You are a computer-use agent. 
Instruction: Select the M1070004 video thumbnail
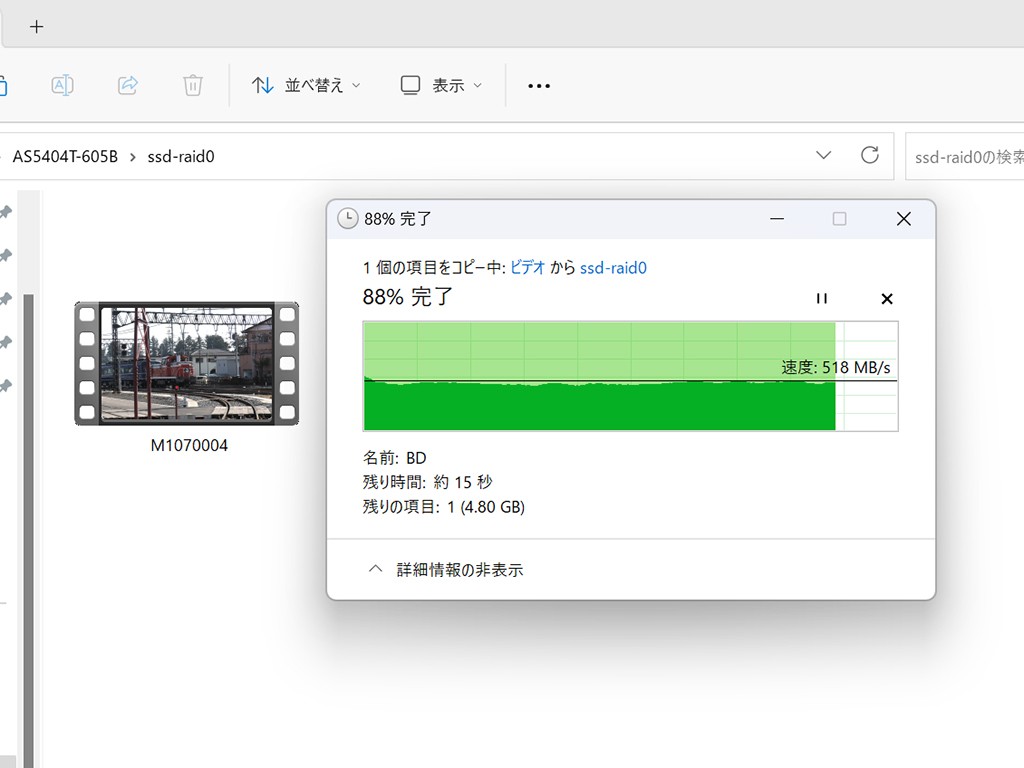pyautogui.click(x=187, y=363)
